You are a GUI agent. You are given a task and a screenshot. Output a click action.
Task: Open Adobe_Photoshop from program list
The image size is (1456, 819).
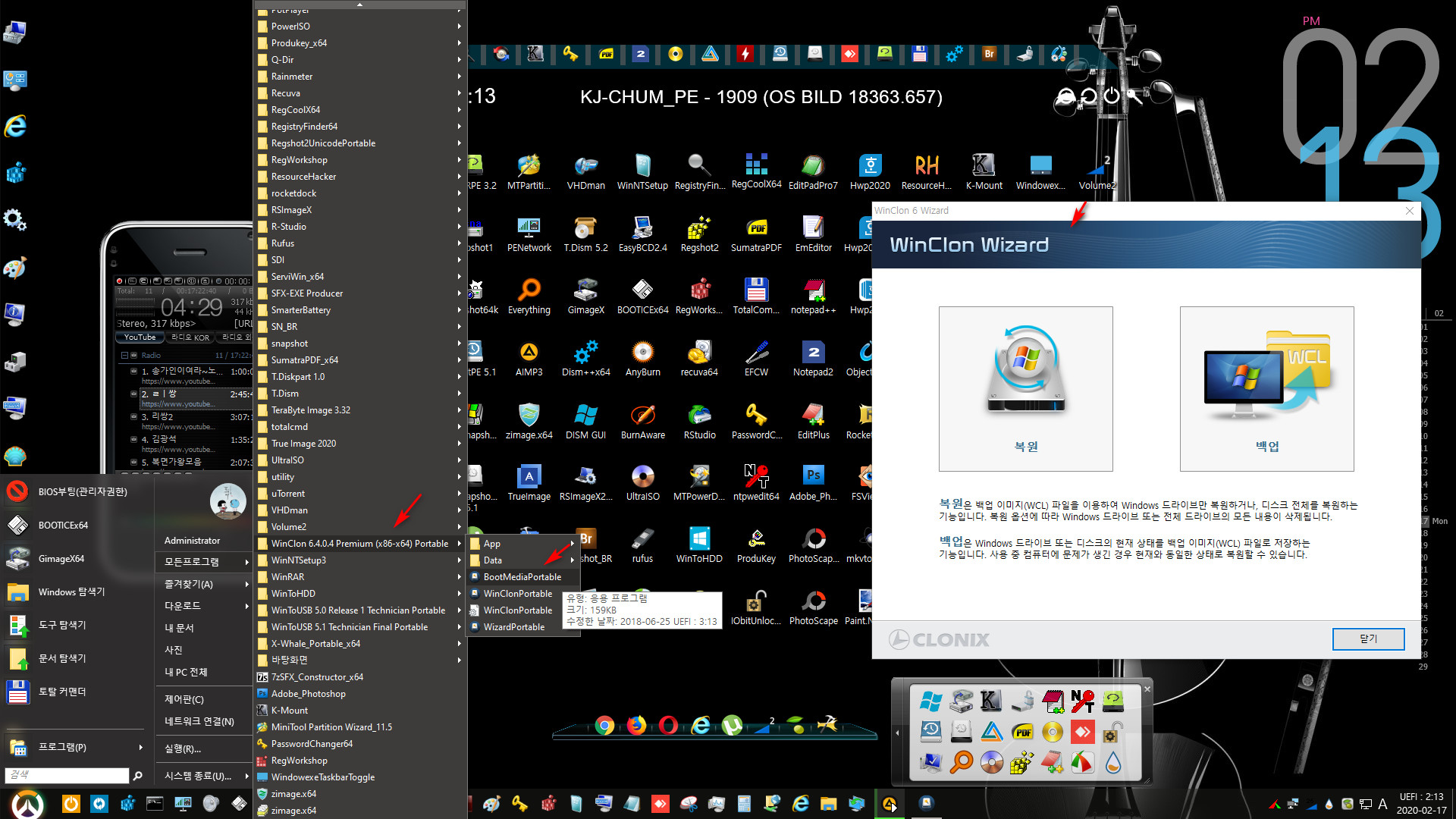[309, 693]
